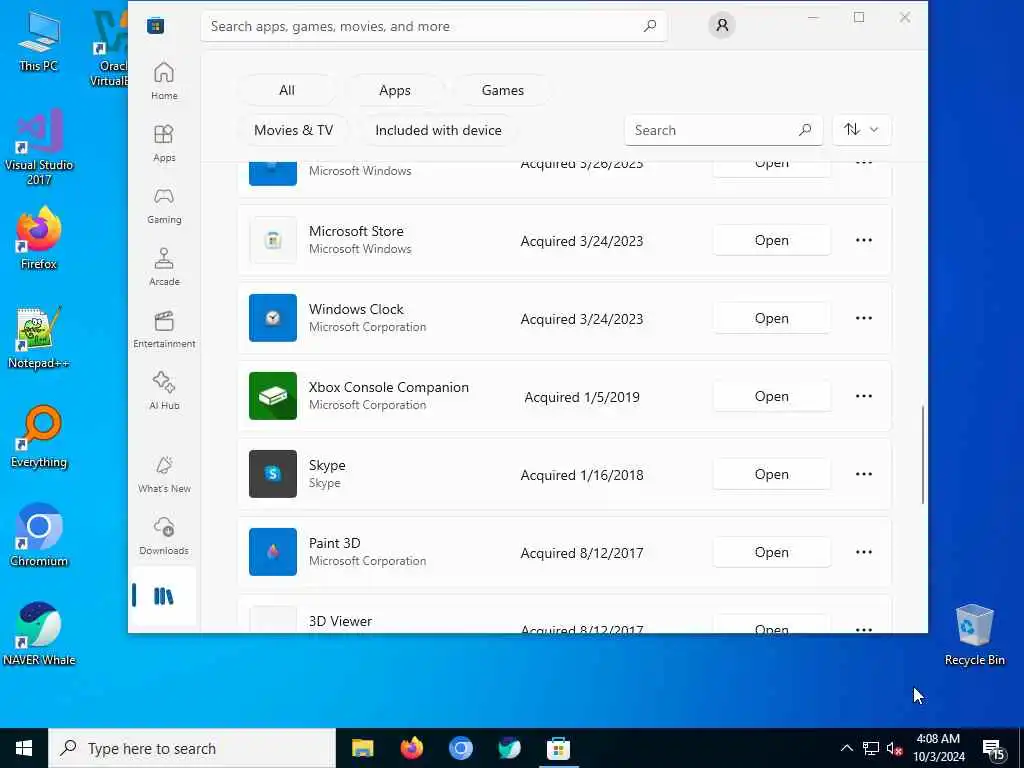Click the Microsoft Store app tile icon

tap(273, 240)
